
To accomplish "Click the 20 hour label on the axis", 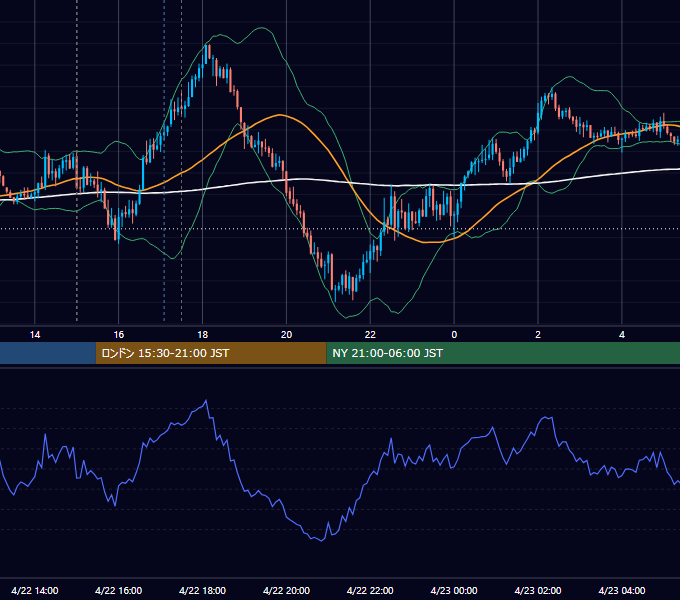I will 286,335.
